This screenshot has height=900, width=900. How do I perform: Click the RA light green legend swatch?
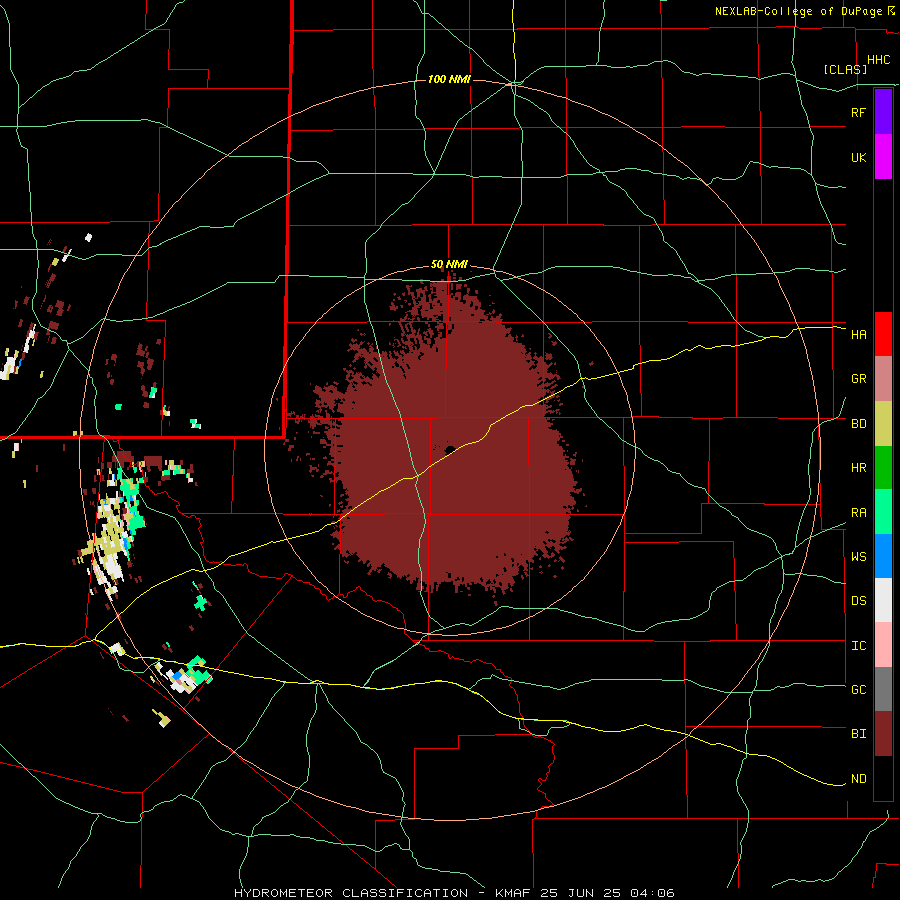(883, 512)
